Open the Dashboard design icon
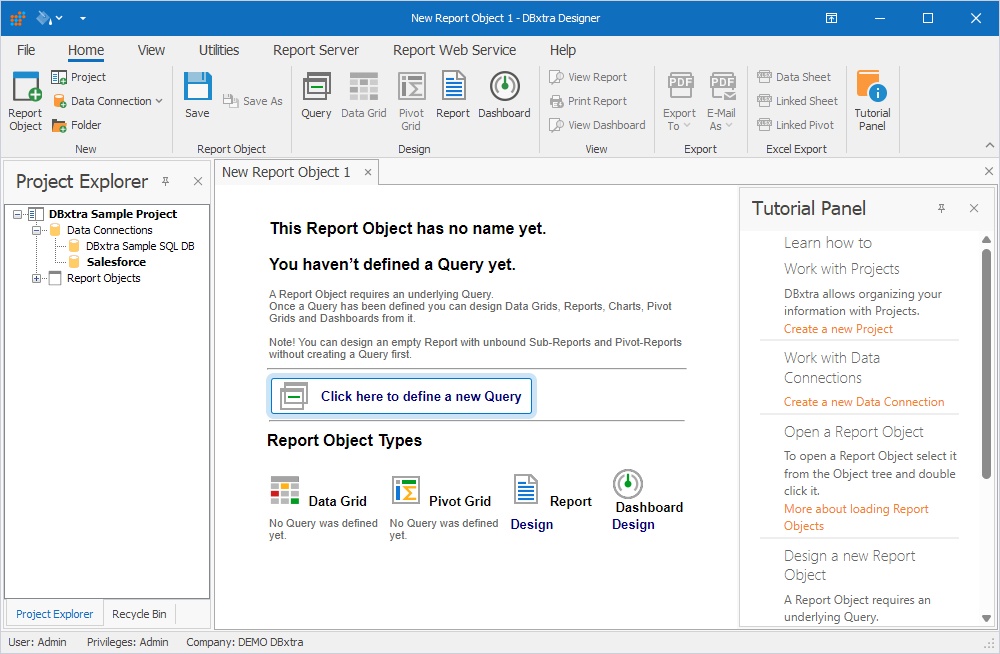 pyautogui.click(x=504, y=95)
